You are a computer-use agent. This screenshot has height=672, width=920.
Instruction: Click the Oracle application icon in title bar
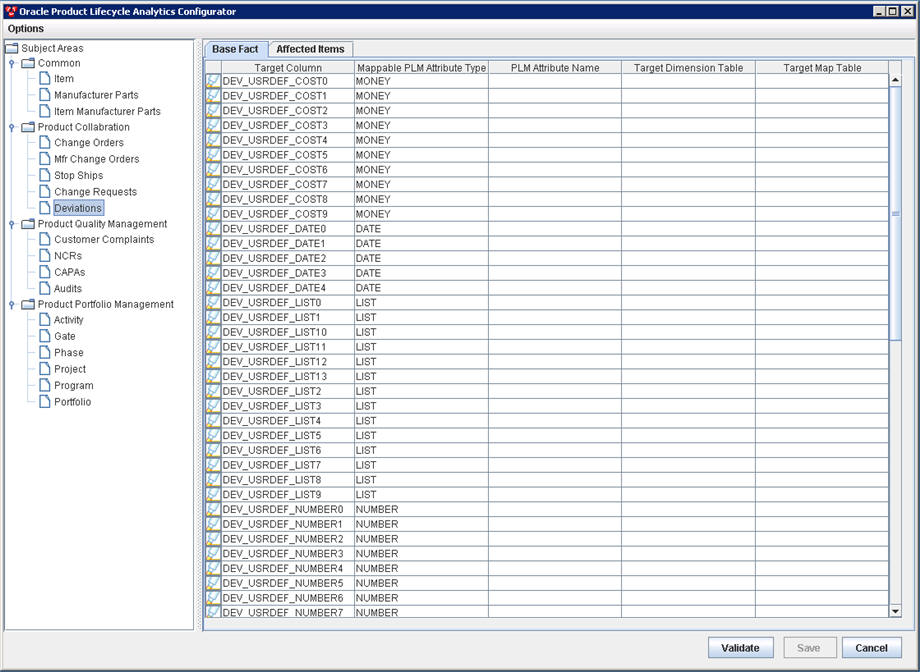pos(11,11)
